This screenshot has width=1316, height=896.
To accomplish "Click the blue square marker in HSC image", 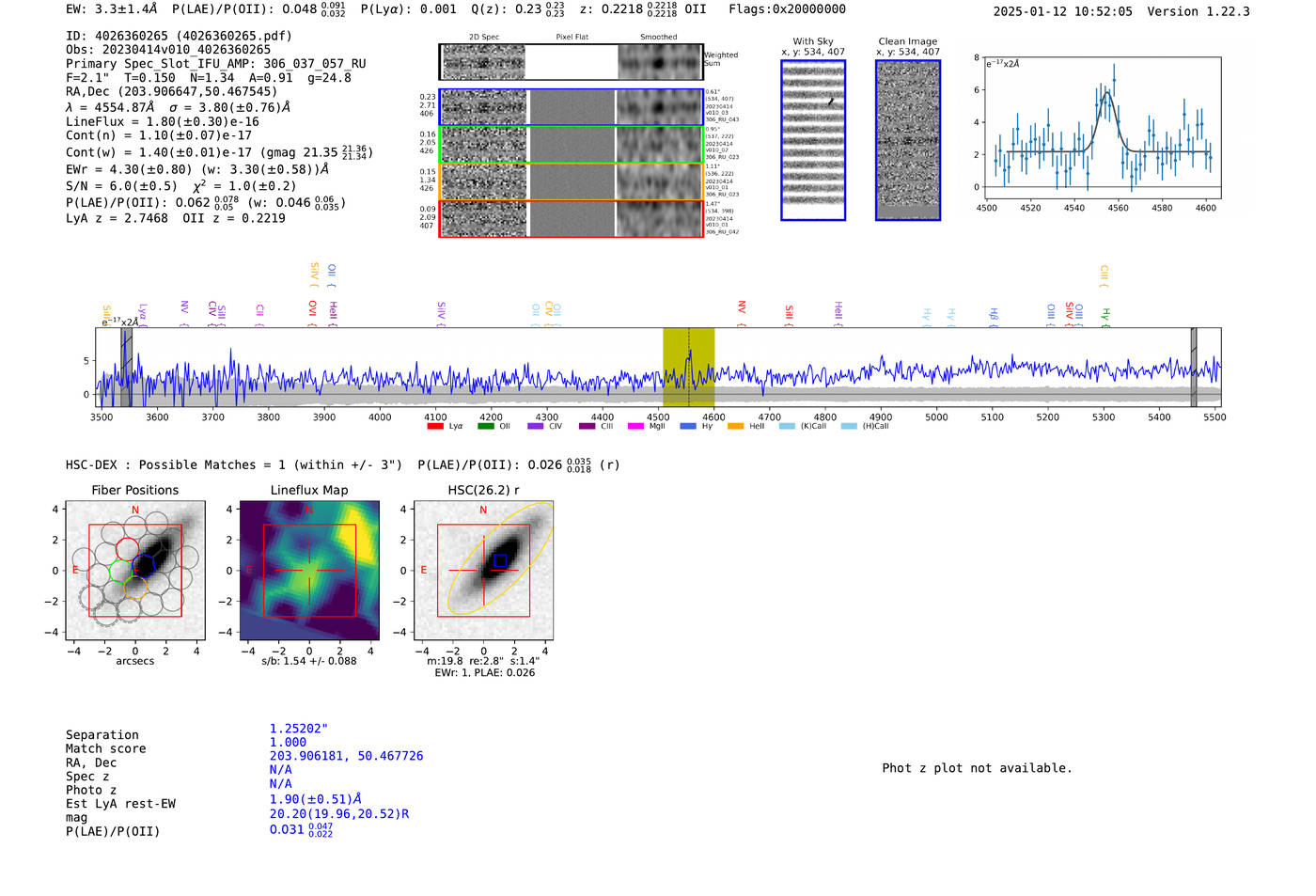I will 500,560.
